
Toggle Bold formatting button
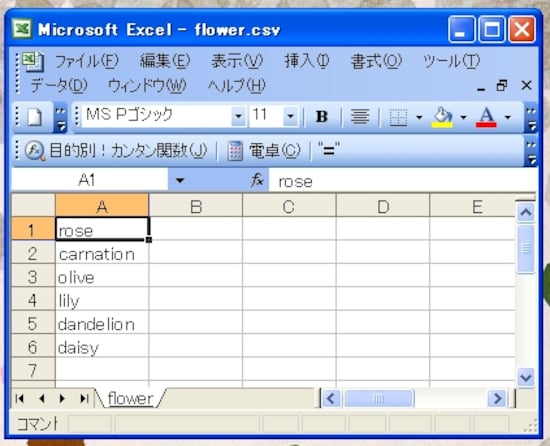click(x=322, y=116)
